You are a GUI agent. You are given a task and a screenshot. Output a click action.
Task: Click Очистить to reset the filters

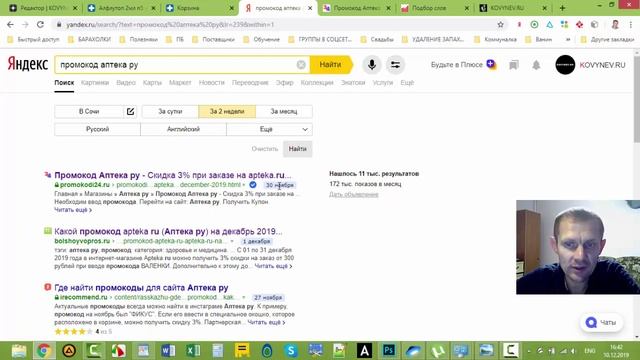pos(264,149)
